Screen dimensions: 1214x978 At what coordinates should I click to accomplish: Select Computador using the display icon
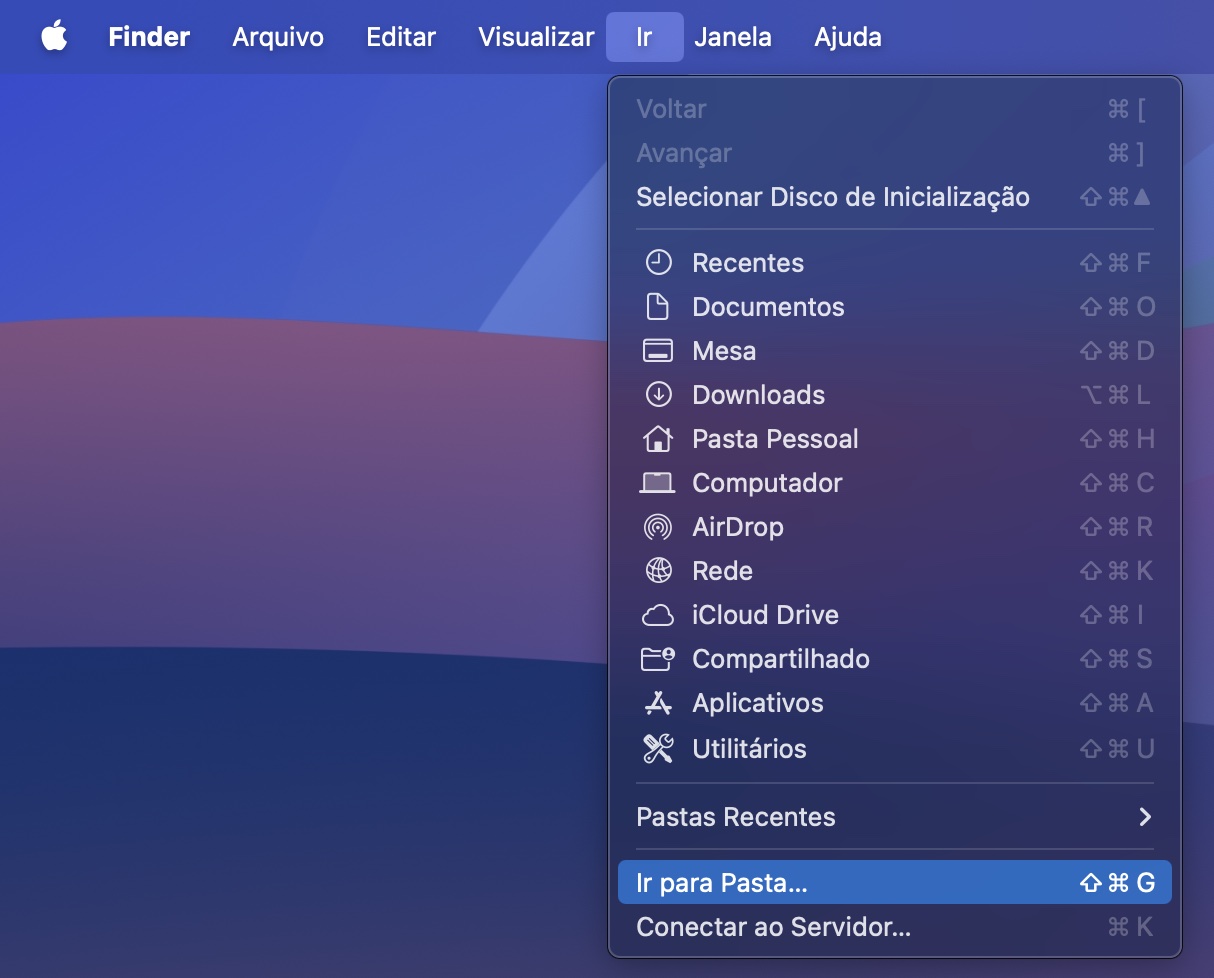(658, 482)
